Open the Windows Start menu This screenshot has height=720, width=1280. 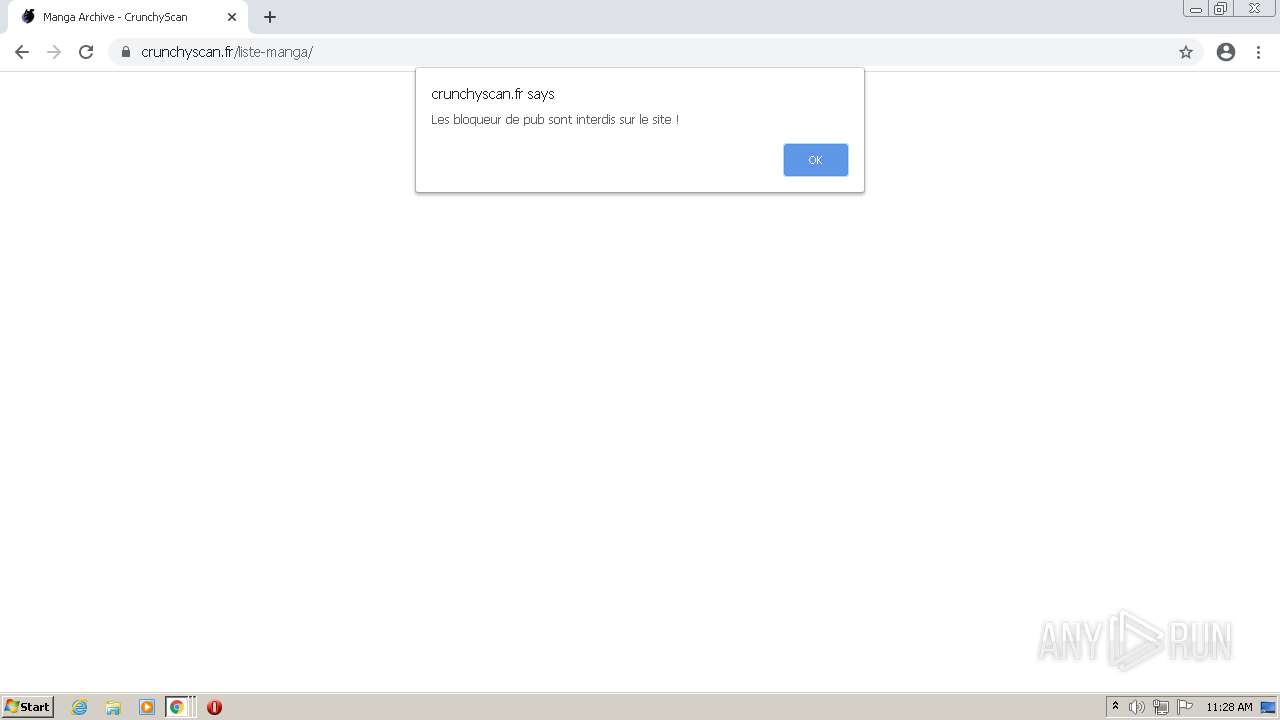(27, 707)
